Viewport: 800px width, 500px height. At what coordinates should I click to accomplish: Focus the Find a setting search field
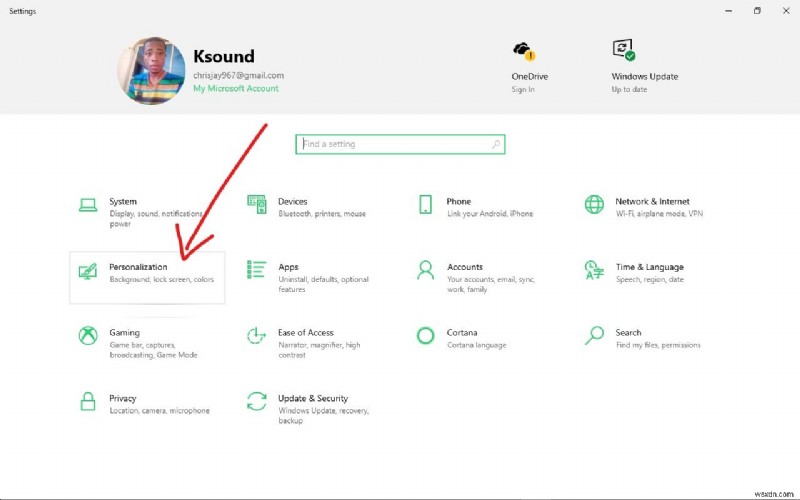pos(400,144)
